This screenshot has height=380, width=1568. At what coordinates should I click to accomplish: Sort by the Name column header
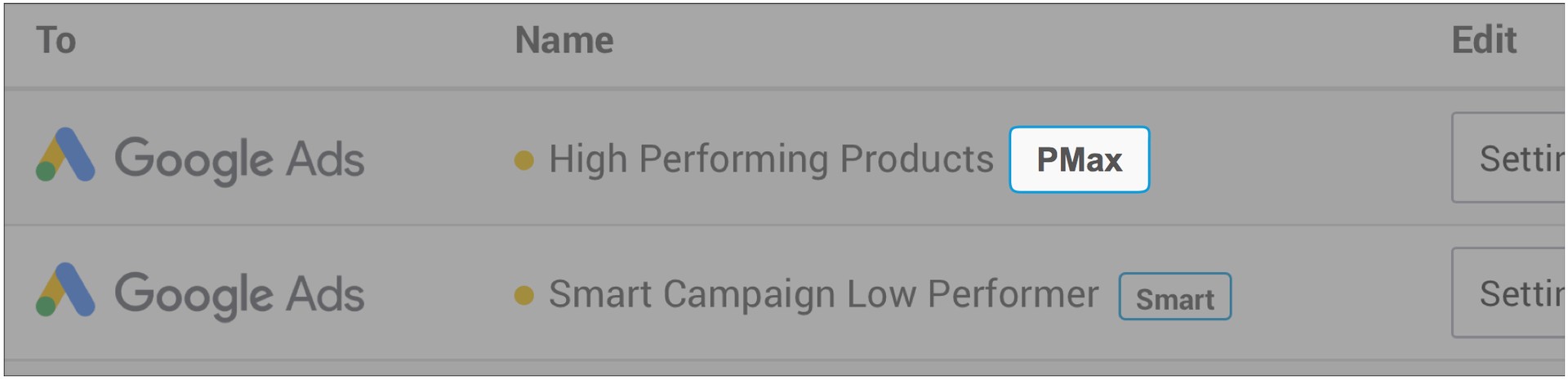coord(563,41)
